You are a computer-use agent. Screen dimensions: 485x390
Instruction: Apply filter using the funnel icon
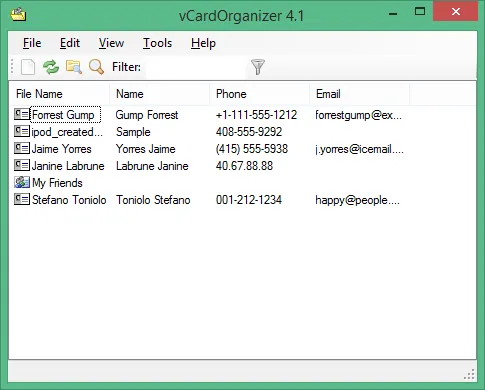[258, 67]
